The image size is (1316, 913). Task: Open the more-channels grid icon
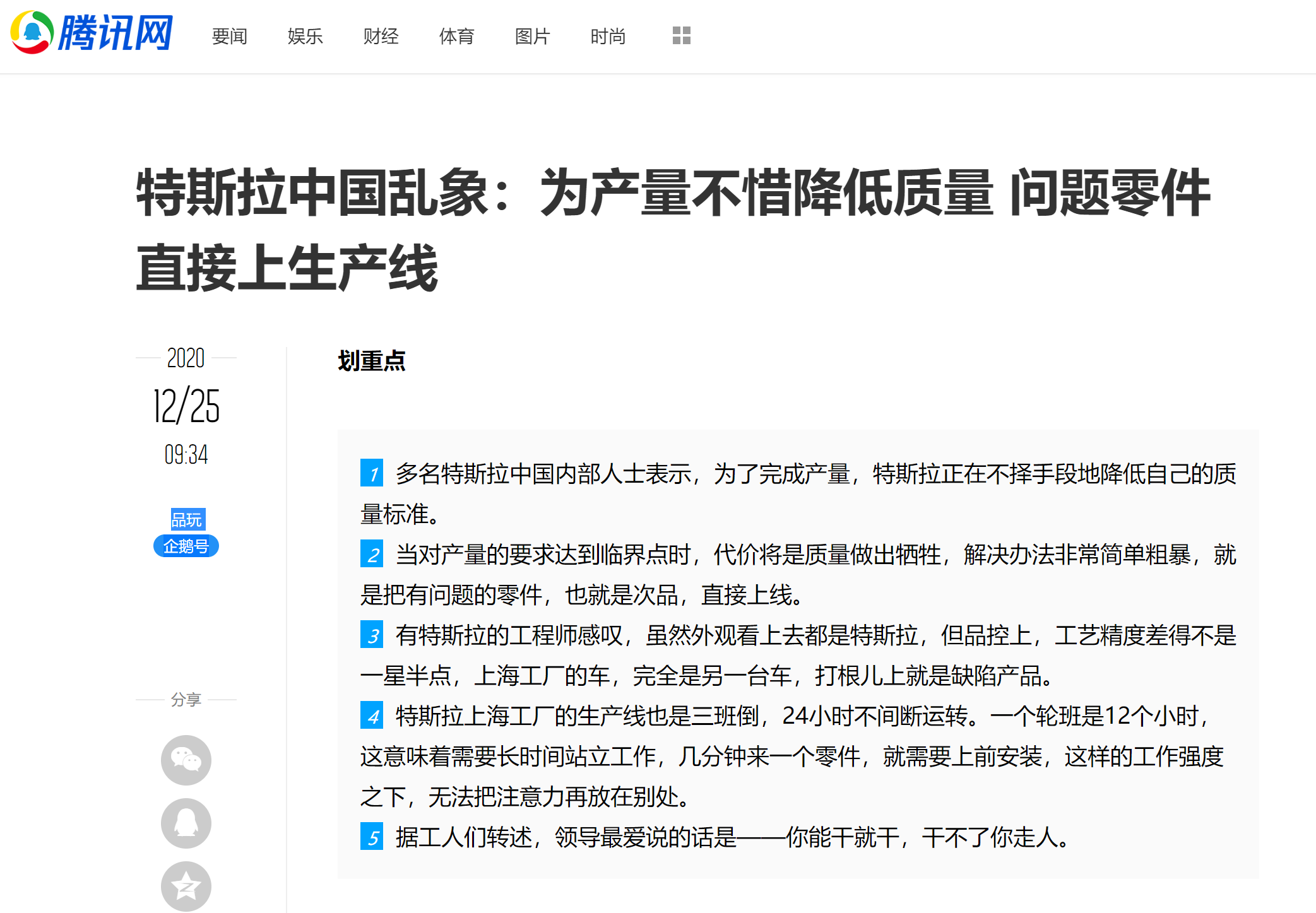(x=682, y=35)
